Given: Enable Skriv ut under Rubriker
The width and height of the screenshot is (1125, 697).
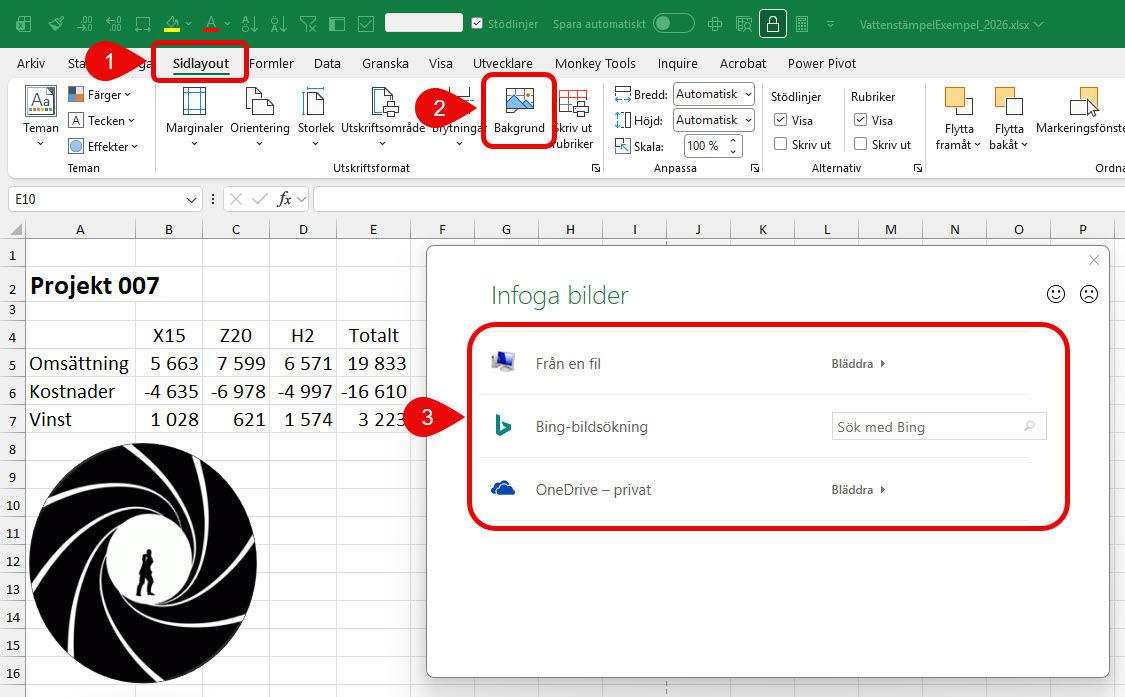Looking at the screenshot, I should pyautogui.click(x=861, y=144).
